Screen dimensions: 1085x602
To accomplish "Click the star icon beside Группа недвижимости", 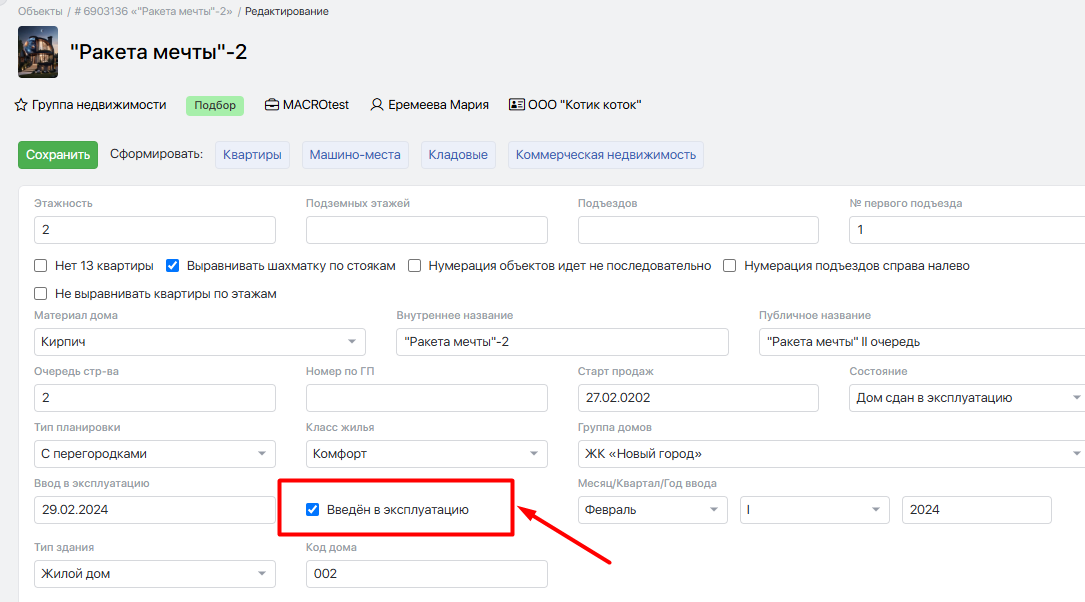I will 21,105.
